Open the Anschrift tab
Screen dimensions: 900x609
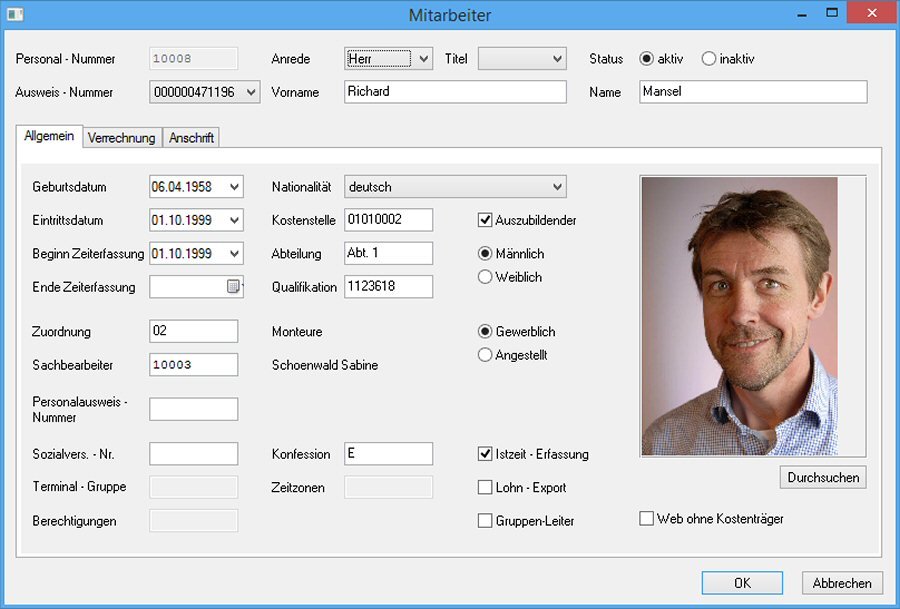click(191, 138)
